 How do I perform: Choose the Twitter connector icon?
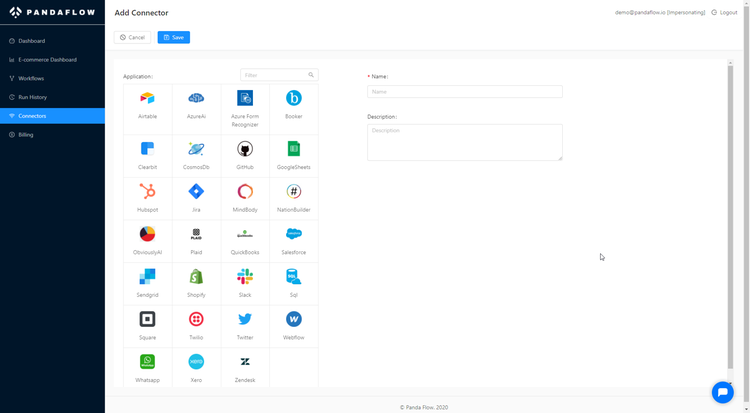point(245,319)
